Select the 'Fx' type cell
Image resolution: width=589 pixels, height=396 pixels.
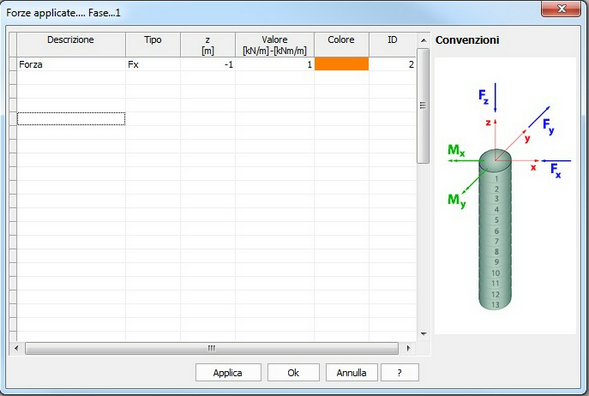point(153,64)
